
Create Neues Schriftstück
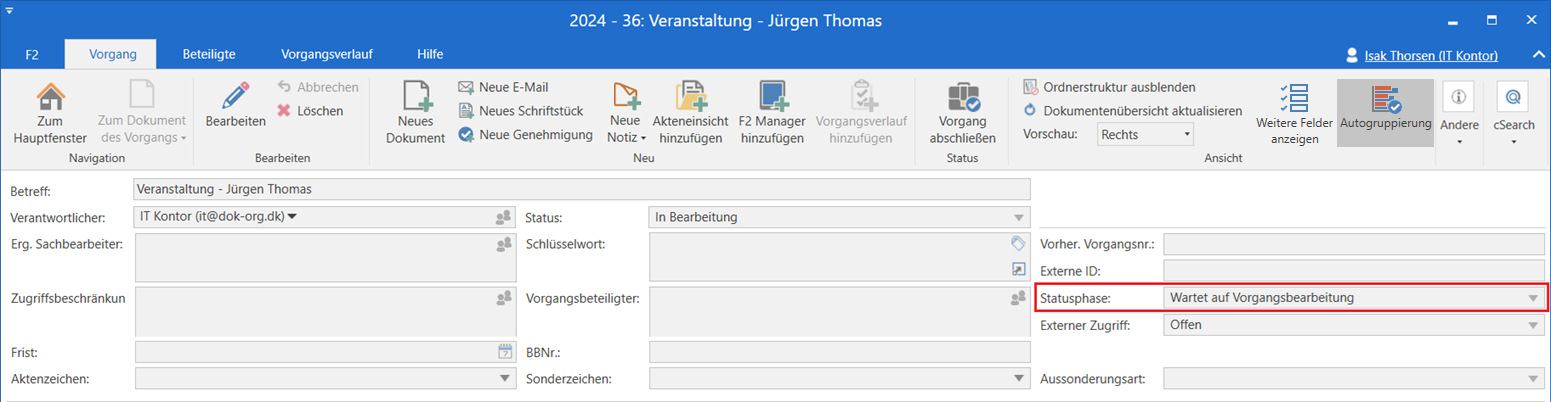[520, 111]
